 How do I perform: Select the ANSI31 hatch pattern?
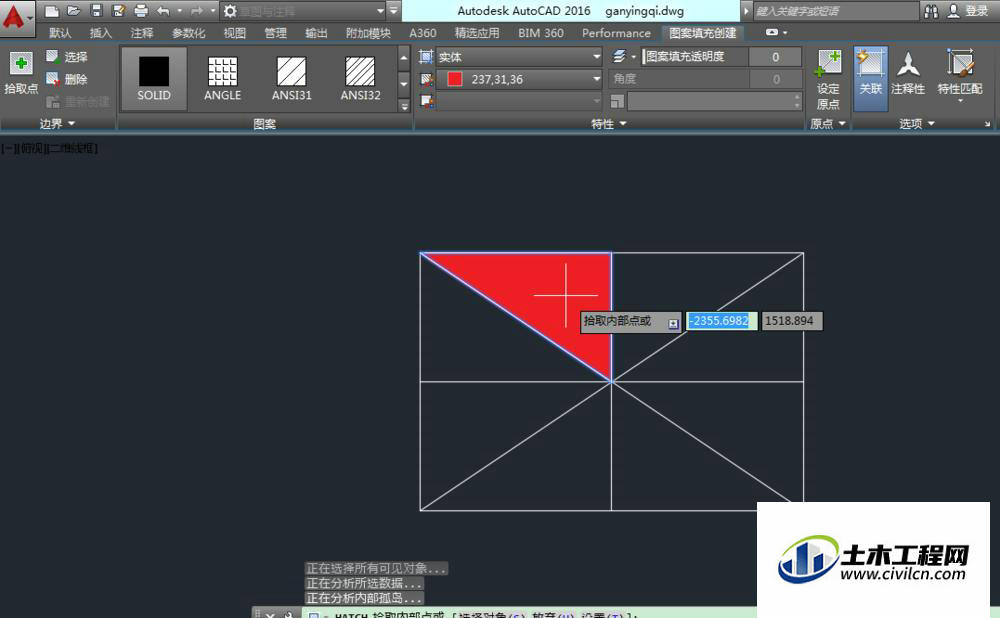click(291, 78)
